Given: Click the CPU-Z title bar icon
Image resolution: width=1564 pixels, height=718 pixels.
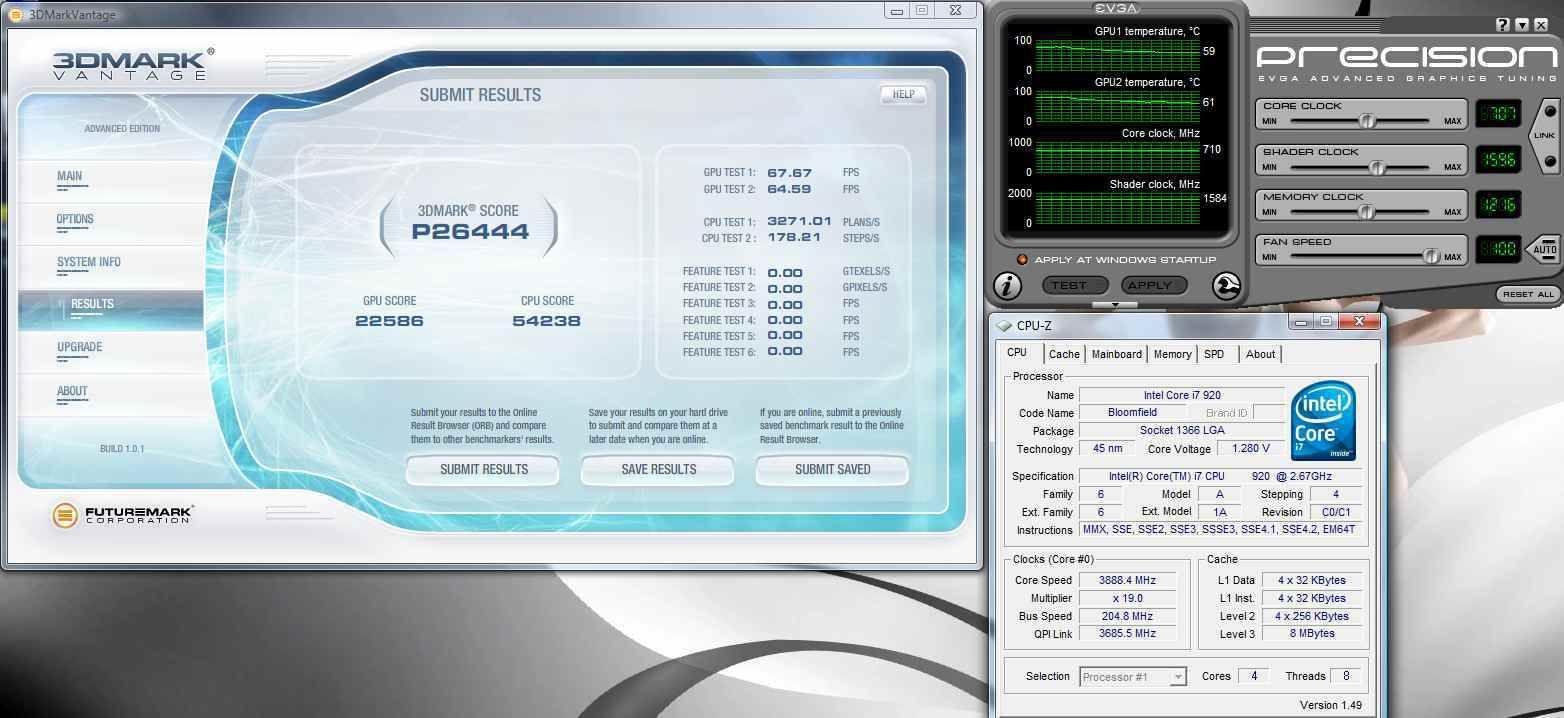Looking at the screenshot, I should 1004,326.
